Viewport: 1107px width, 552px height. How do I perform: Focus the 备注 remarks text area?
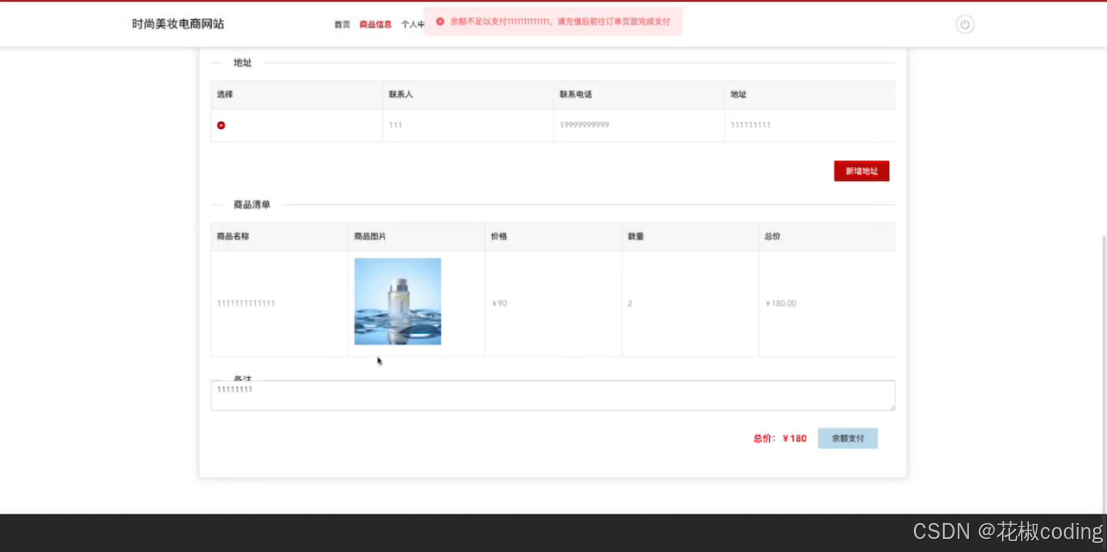pyautogui.click(x=553, y=395)
